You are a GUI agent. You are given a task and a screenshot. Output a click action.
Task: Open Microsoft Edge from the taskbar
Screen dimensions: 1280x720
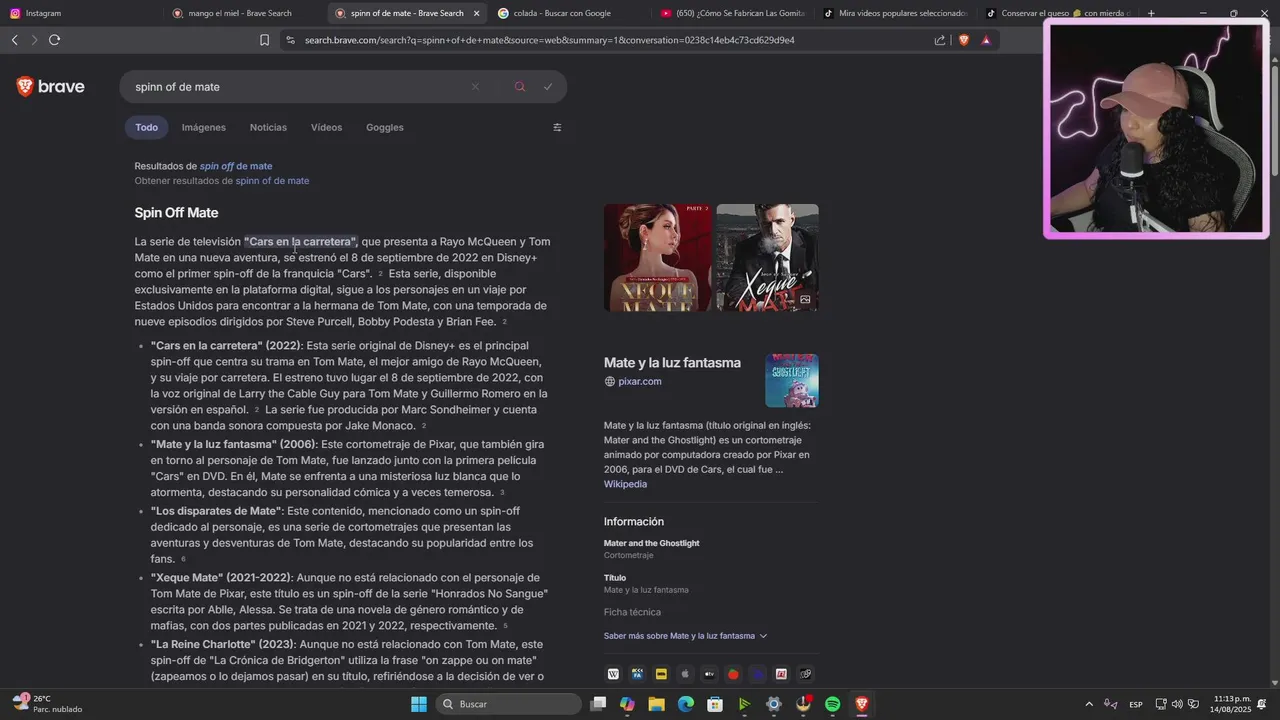(685, 704)
